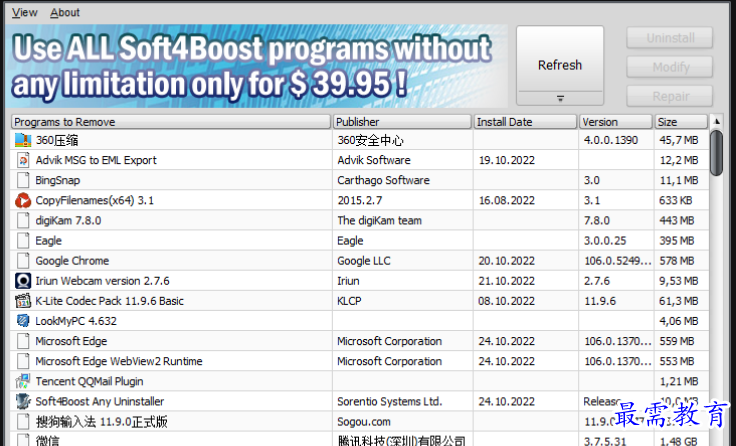The image size is (736, 446).
Task: Click the Tencent QQMail Plugin icon
Action: click(x=23, y=381)
